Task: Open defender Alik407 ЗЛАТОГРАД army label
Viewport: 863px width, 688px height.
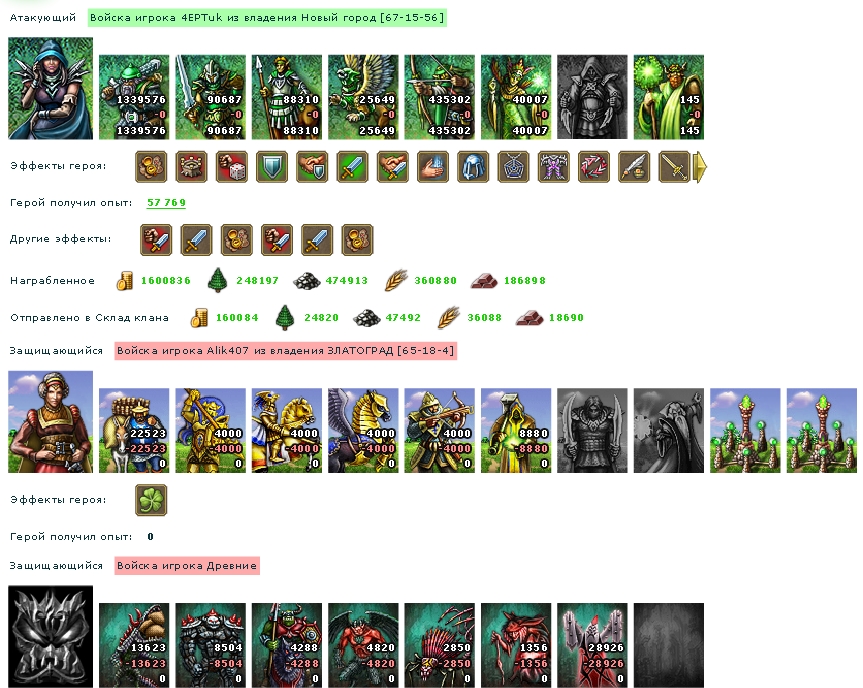Action: coord(286,351)
